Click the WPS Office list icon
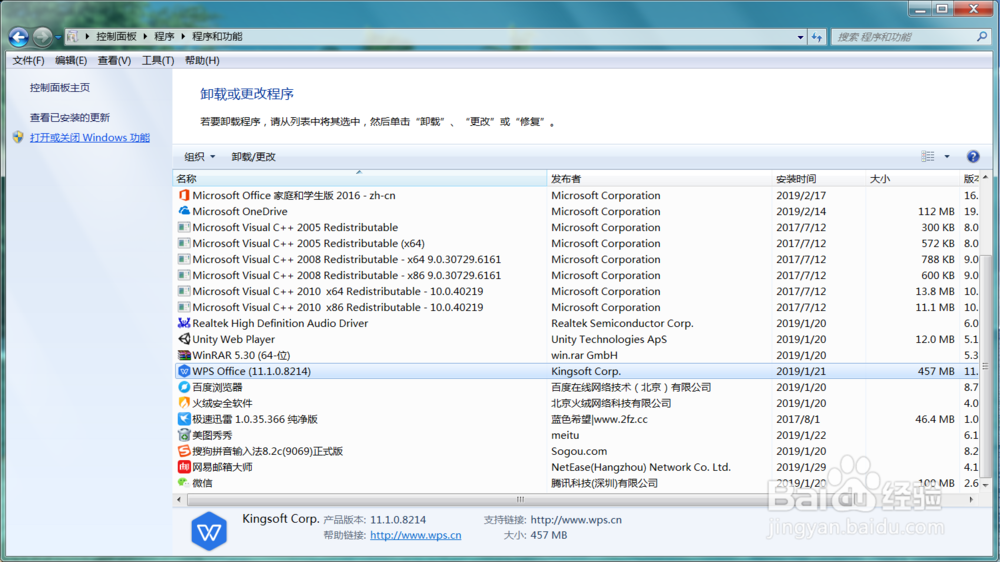Screen dimensions: 1000x562 click(x=184, y=371)
